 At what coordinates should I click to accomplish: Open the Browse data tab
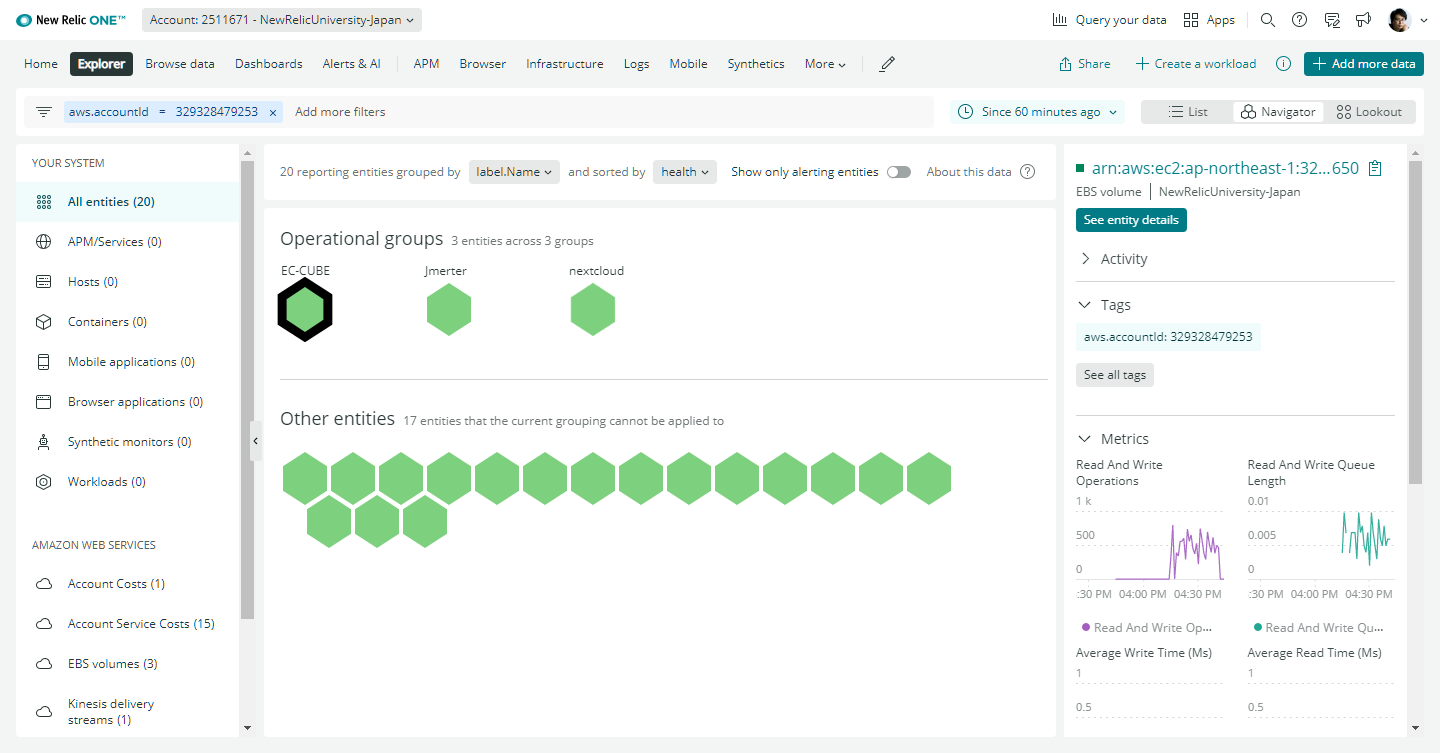180,64
